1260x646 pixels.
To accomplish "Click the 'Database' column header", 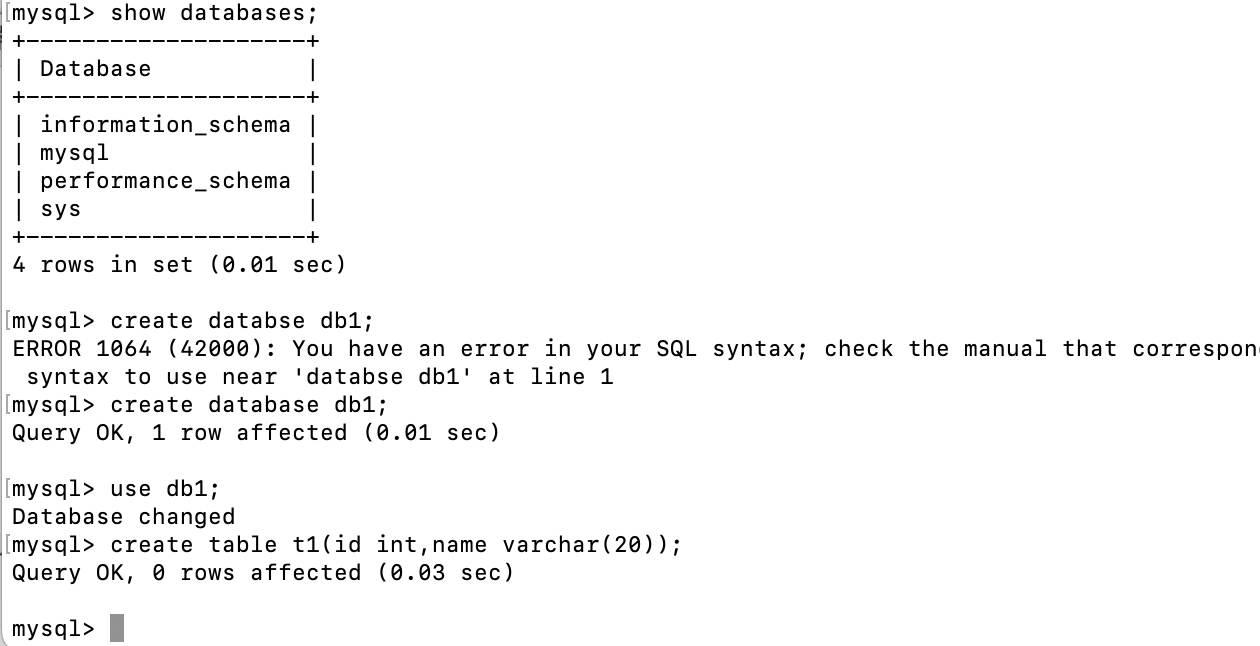I will (x=95, y=69).
